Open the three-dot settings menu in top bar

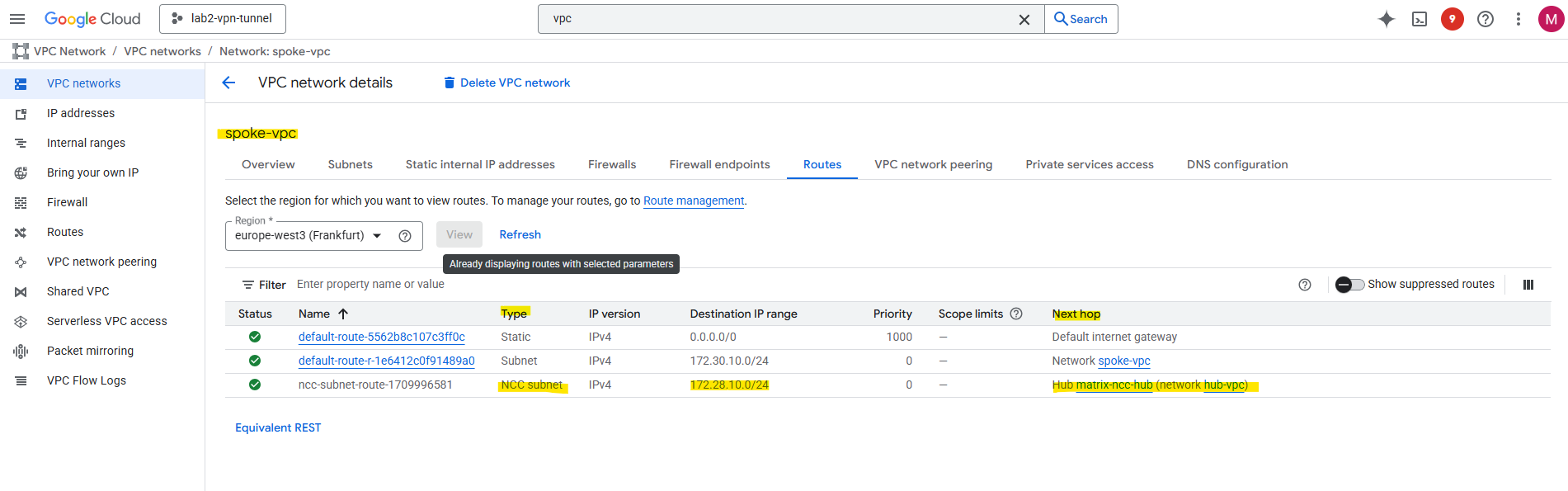(x=1519, y=19)
